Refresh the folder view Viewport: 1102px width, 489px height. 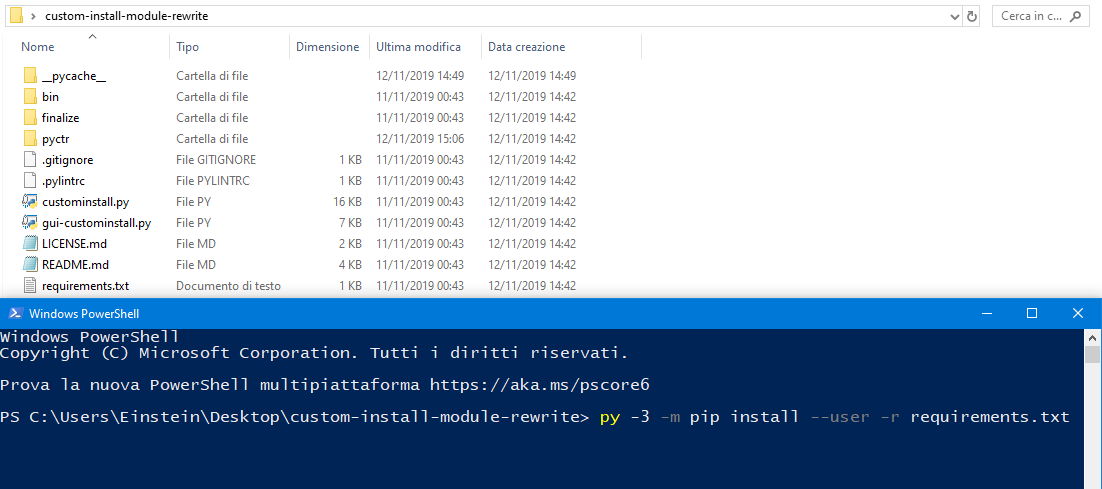[973, 16]
